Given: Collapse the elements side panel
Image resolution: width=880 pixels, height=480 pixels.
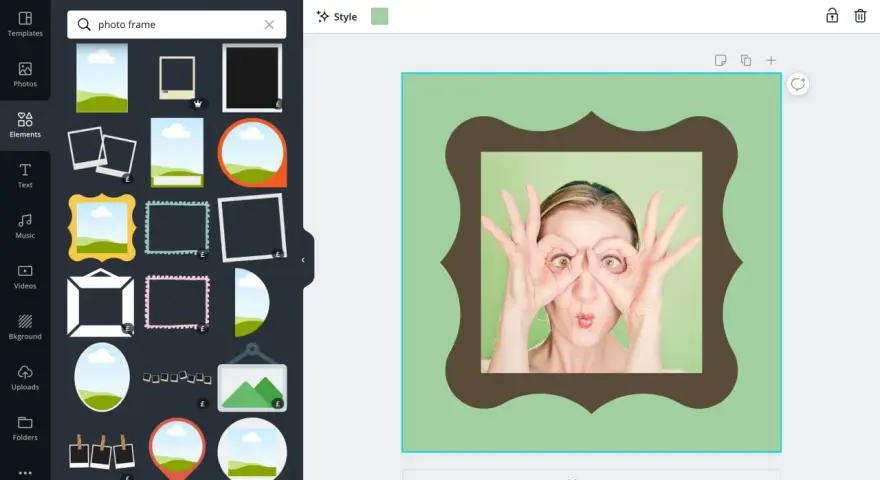Looking at the screenshot, I should (304, 259).
